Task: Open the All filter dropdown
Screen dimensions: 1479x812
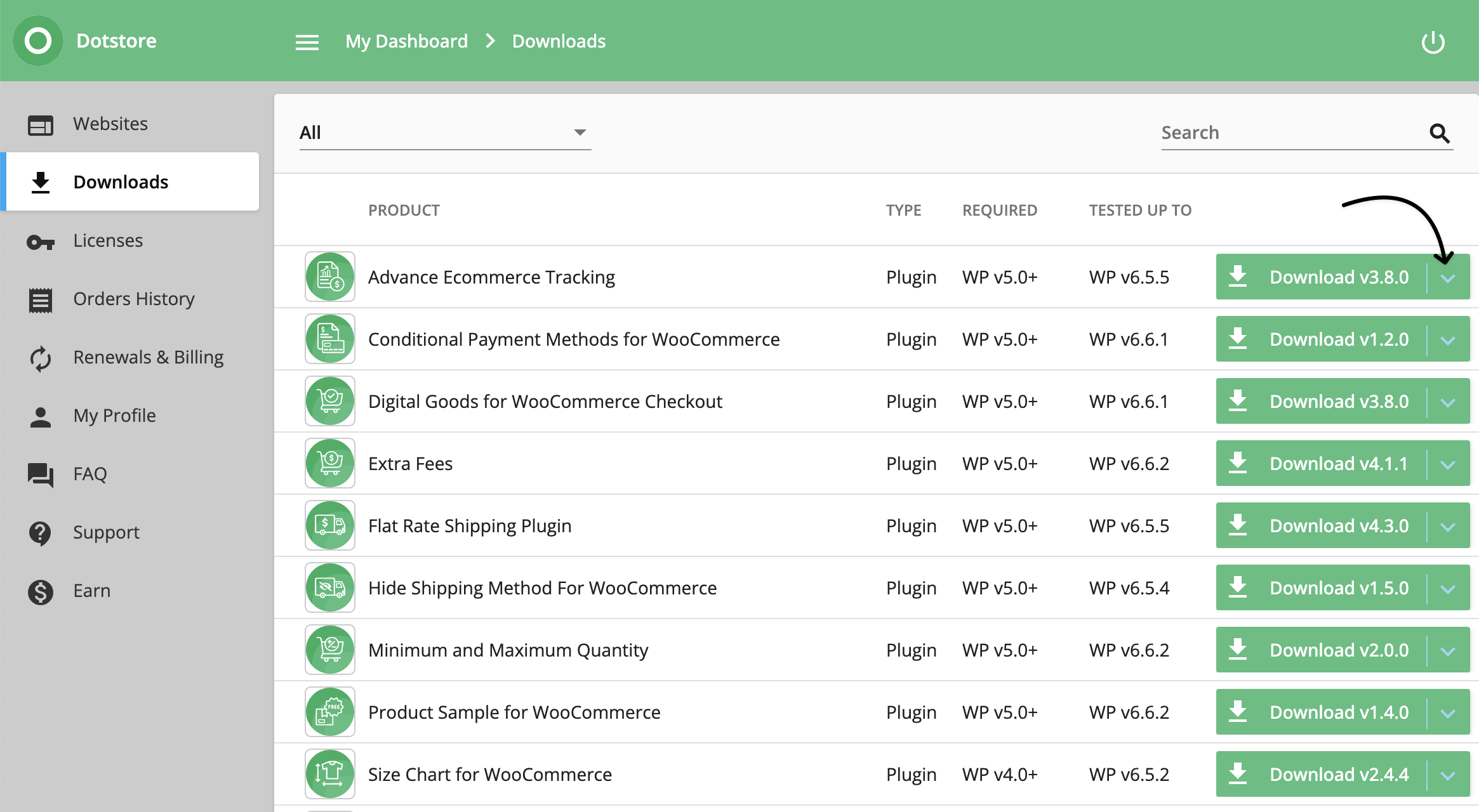Action: (445, 133)
